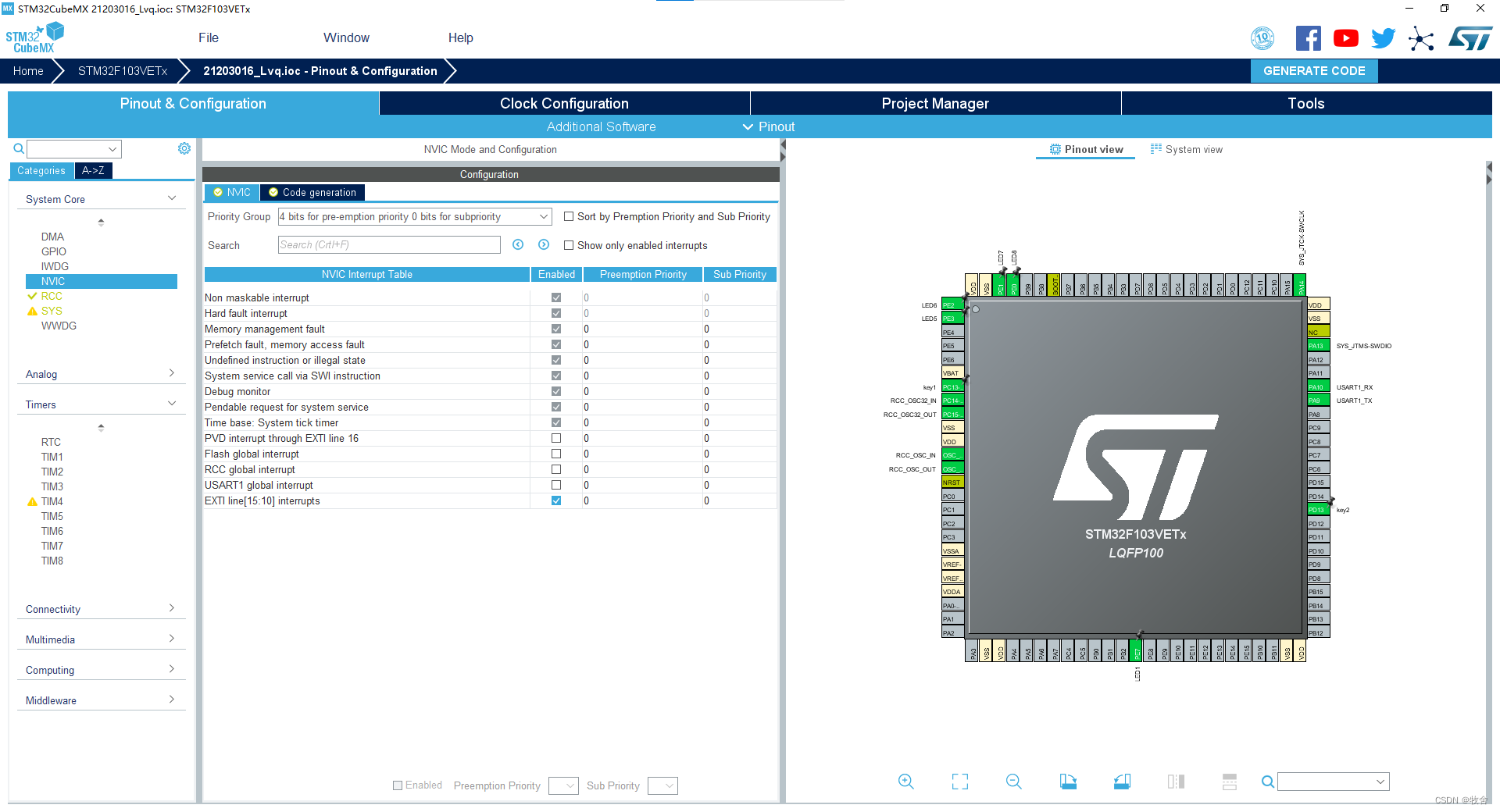Go to Home via the breadcrumb
Screen dimensions: 1500x812
[x=28, y=71]
